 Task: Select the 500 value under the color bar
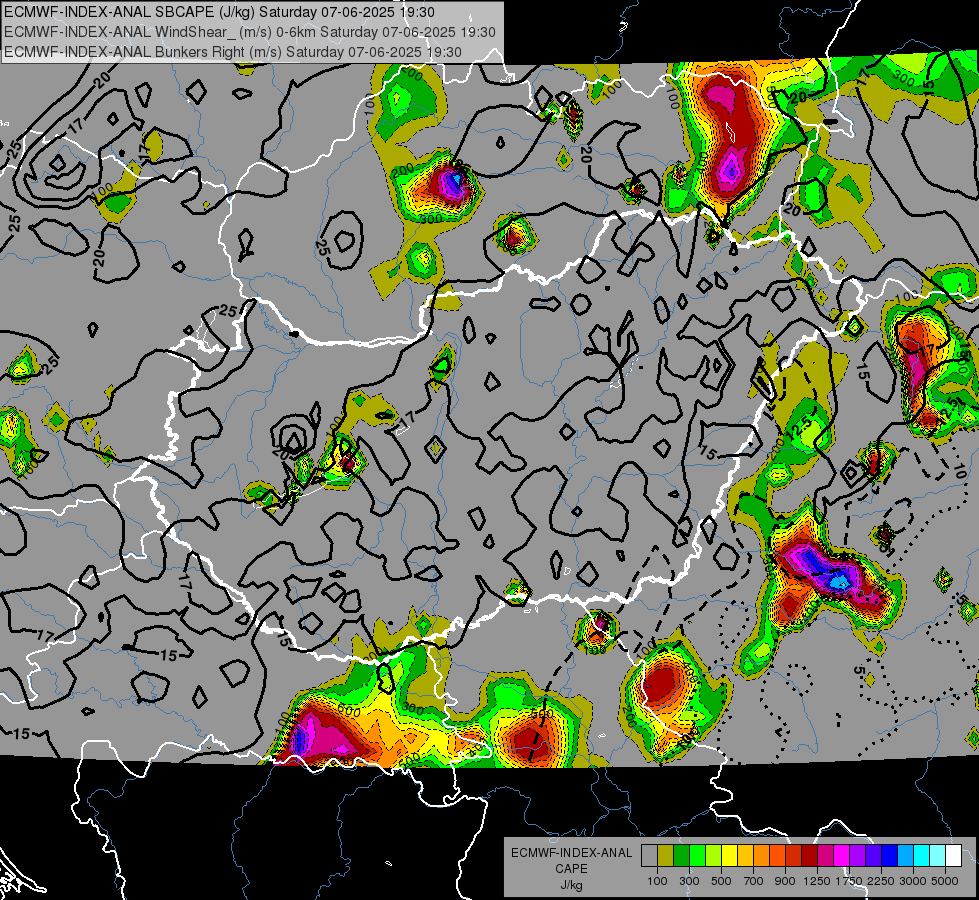(x=721, y=881)
